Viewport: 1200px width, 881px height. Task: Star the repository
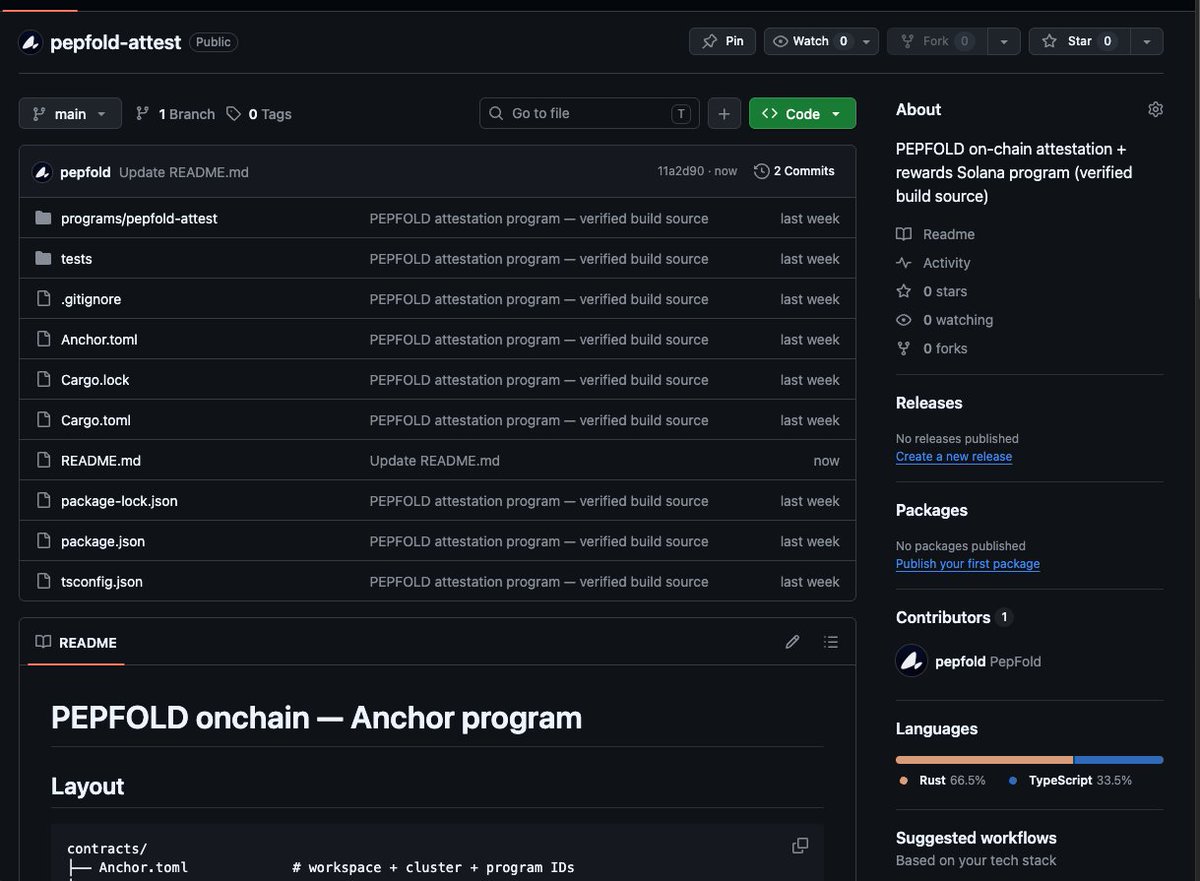[x=1079, y=41]
